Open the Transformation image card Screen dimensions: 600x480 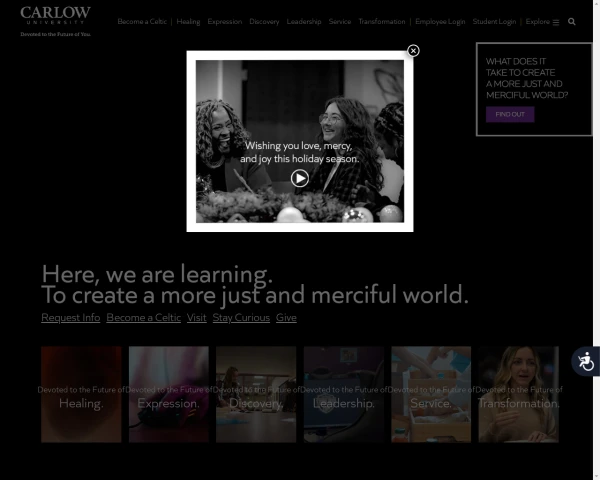click(518, 394)
